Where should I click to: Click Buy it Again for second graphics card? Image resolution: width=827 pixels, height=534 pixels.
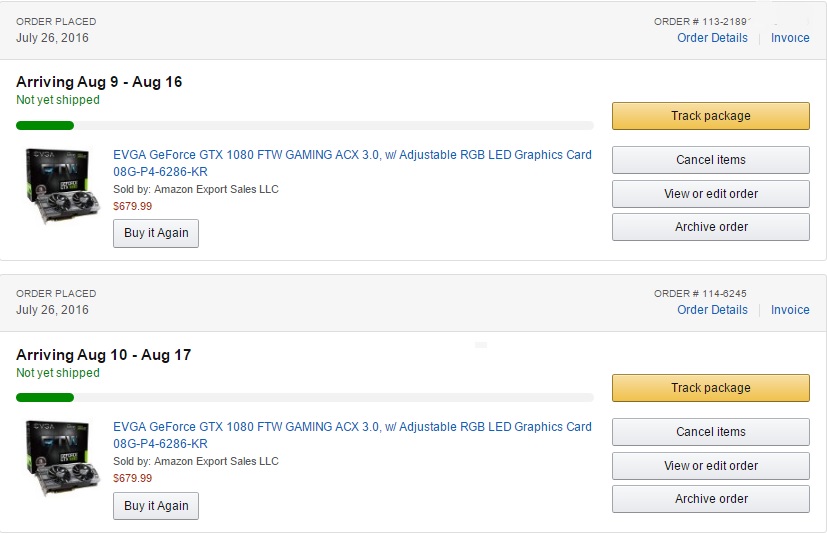(156, 506)
